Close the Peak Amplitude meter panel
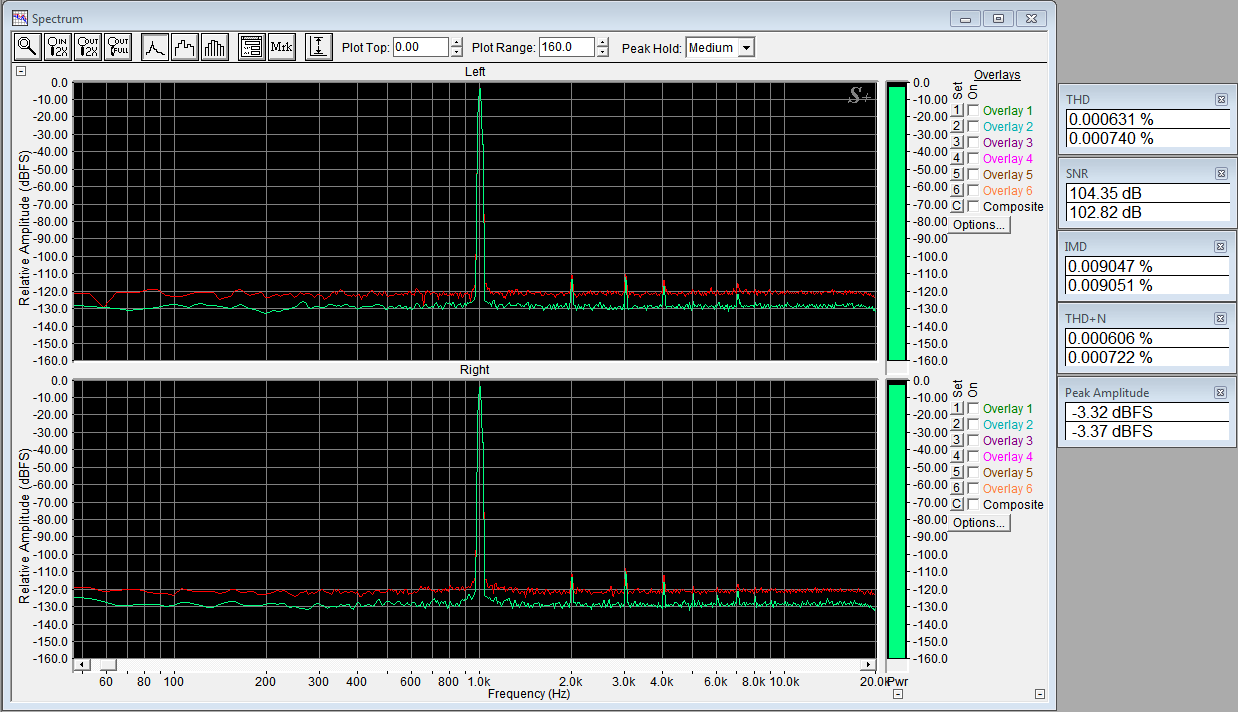Screen dimensions: 1238x712 tap(1221, 392)
